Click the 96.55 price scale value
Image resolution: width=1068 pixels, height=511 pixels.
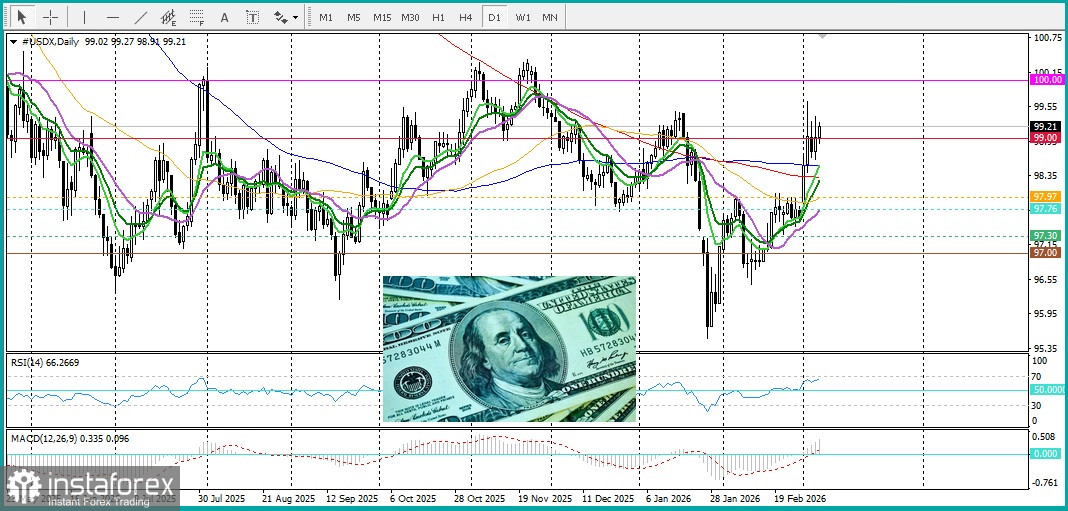tap(1047, 279)
